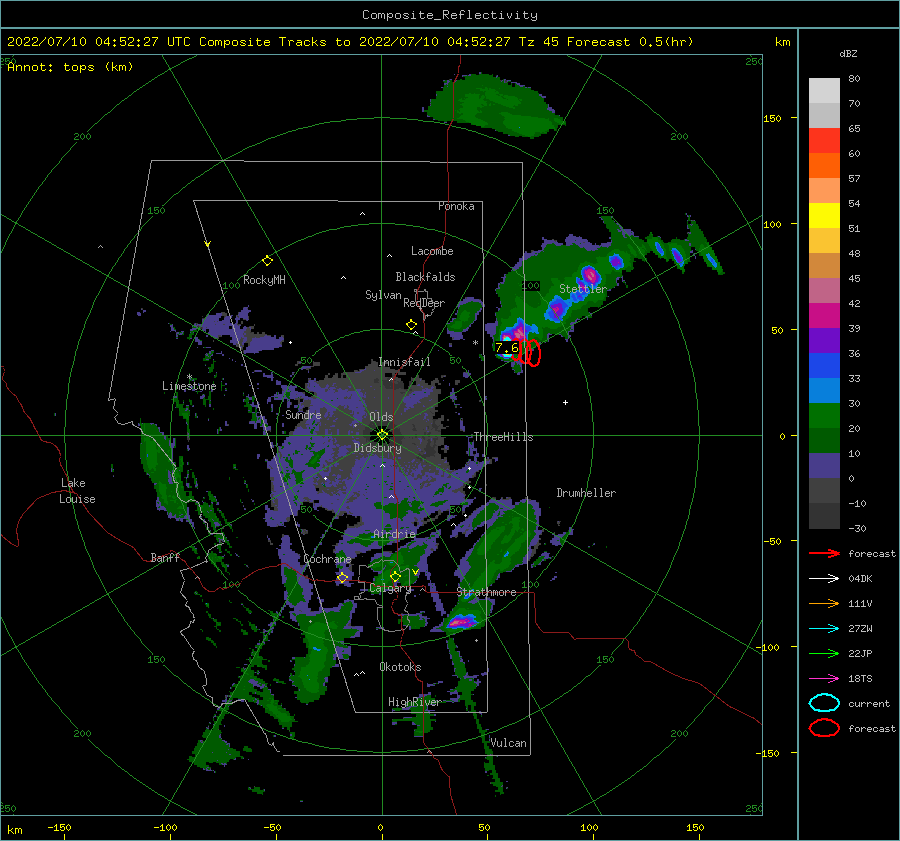Click the 'Annot: tops (km)' label
Image resolution: width=900 pixels, height=841 pixels.
(x=70, y=67)
